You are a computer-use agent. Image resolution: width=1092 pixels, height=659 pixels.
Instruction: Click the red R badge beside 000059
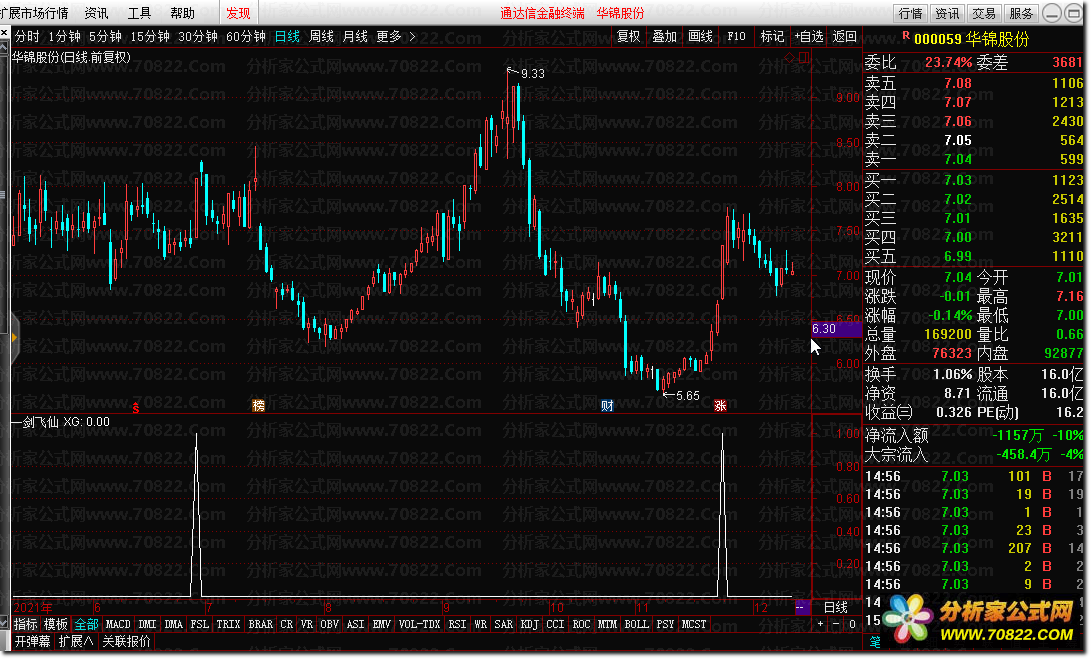pos(905,36)
